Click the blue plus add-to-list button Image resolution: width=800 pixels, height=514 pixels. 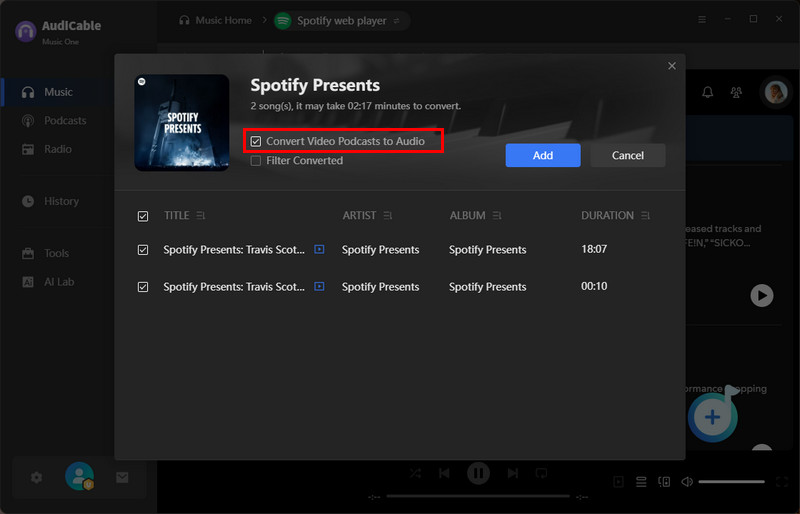pyautogui.click(x=712, y=417)
